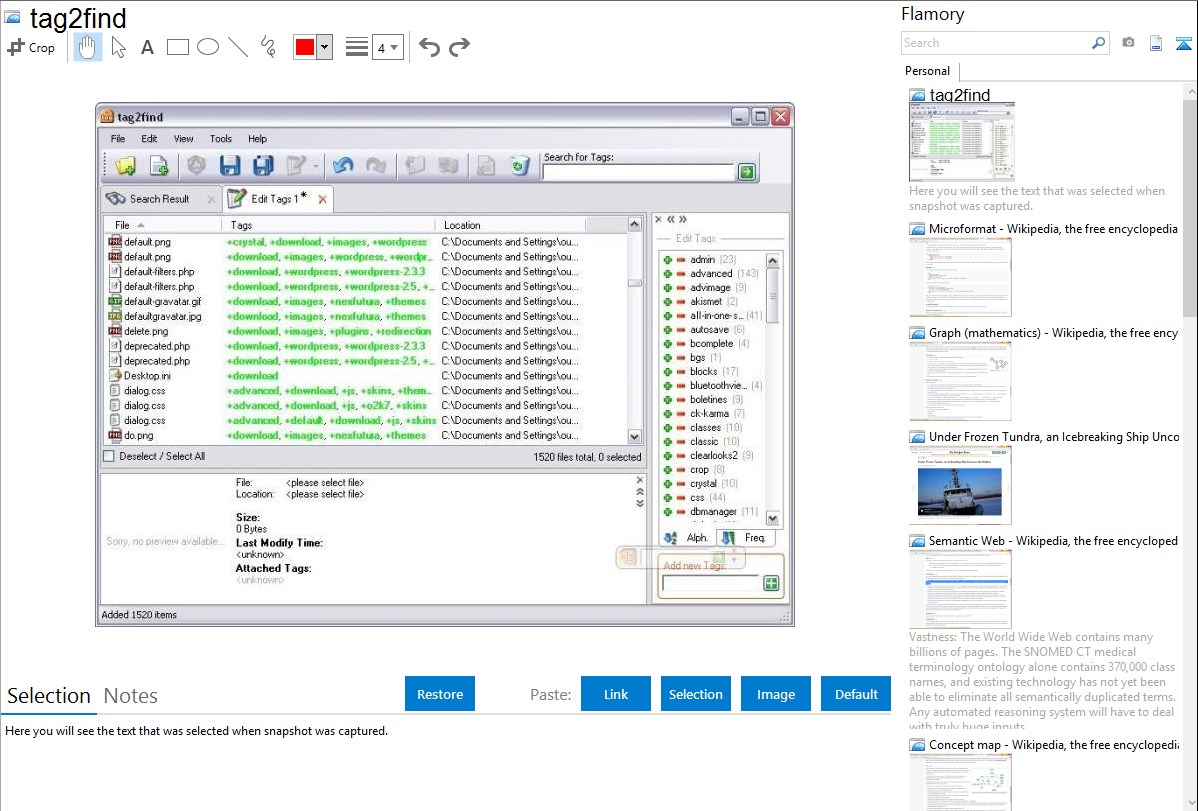Viewport: 1198px width, 811px height.
Task: Click the up double chevron in preview pane
Action: click(x=639, y=491)
